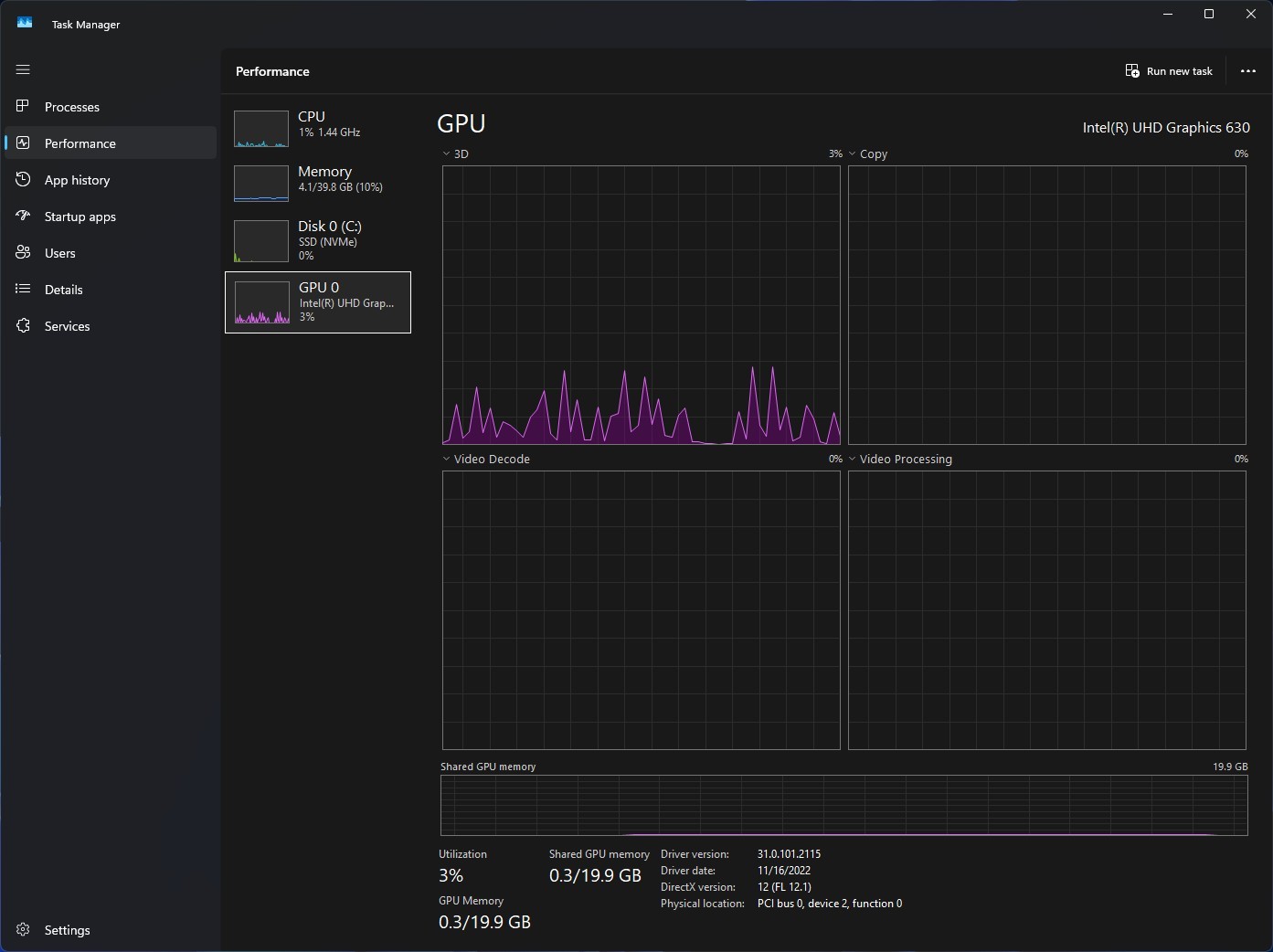This screenshot has height=952, width=1273.
Task: Open Settings via the gear icon
Action: [x=23, y=930]
